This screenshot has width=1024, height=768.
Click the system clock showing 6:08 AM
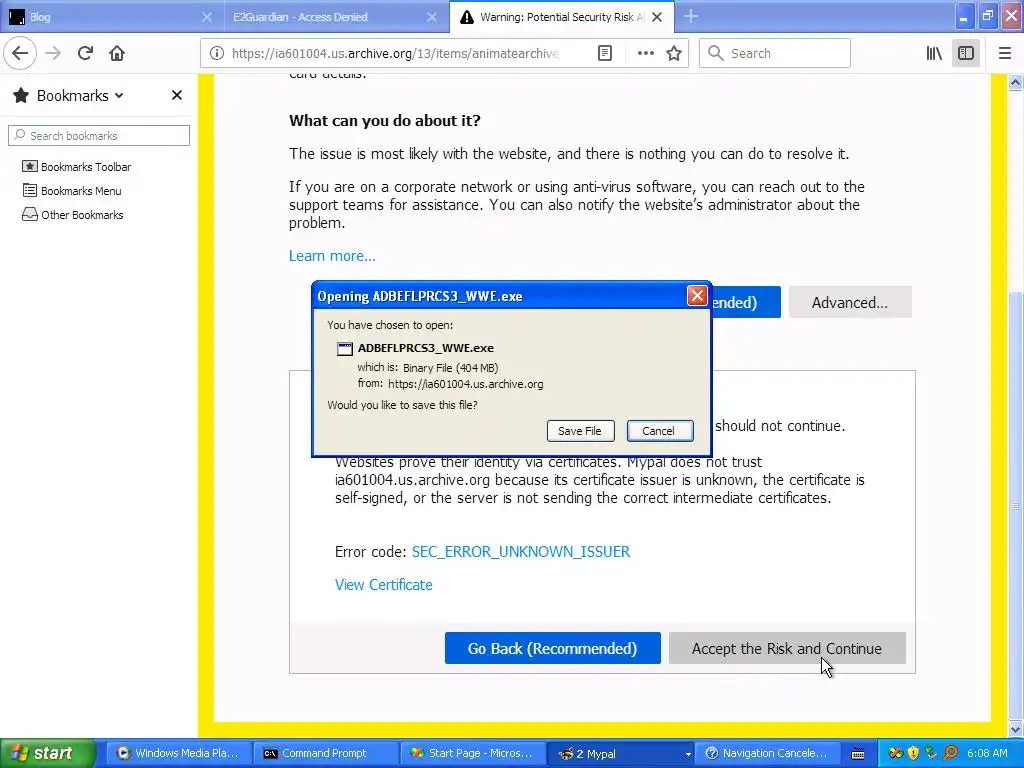987,753
